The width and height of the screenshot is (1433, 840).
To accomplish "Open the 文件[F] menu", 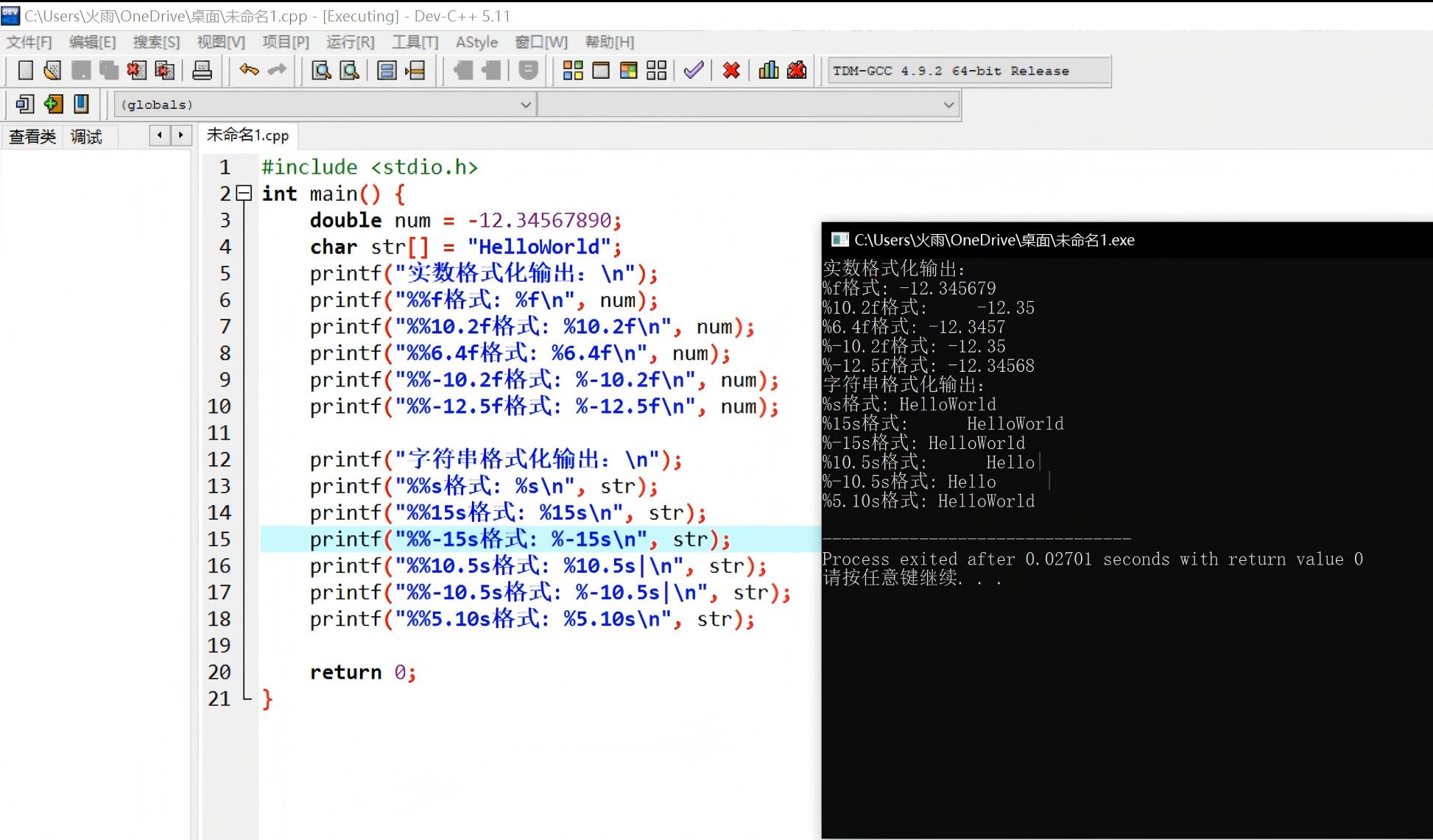I will [29, 42].
